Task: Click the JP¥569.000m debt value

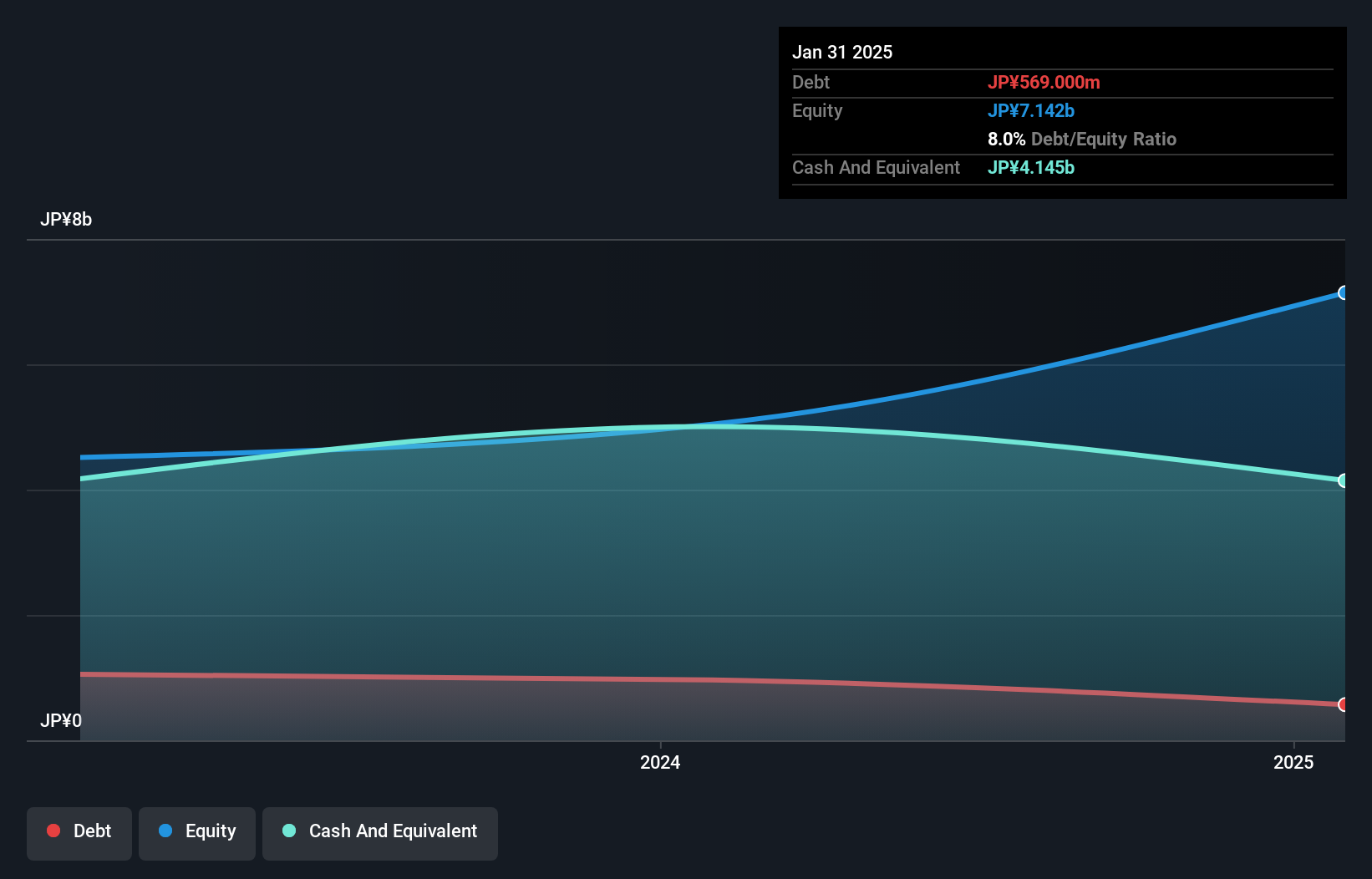Action: click(x=1044, y=82)
